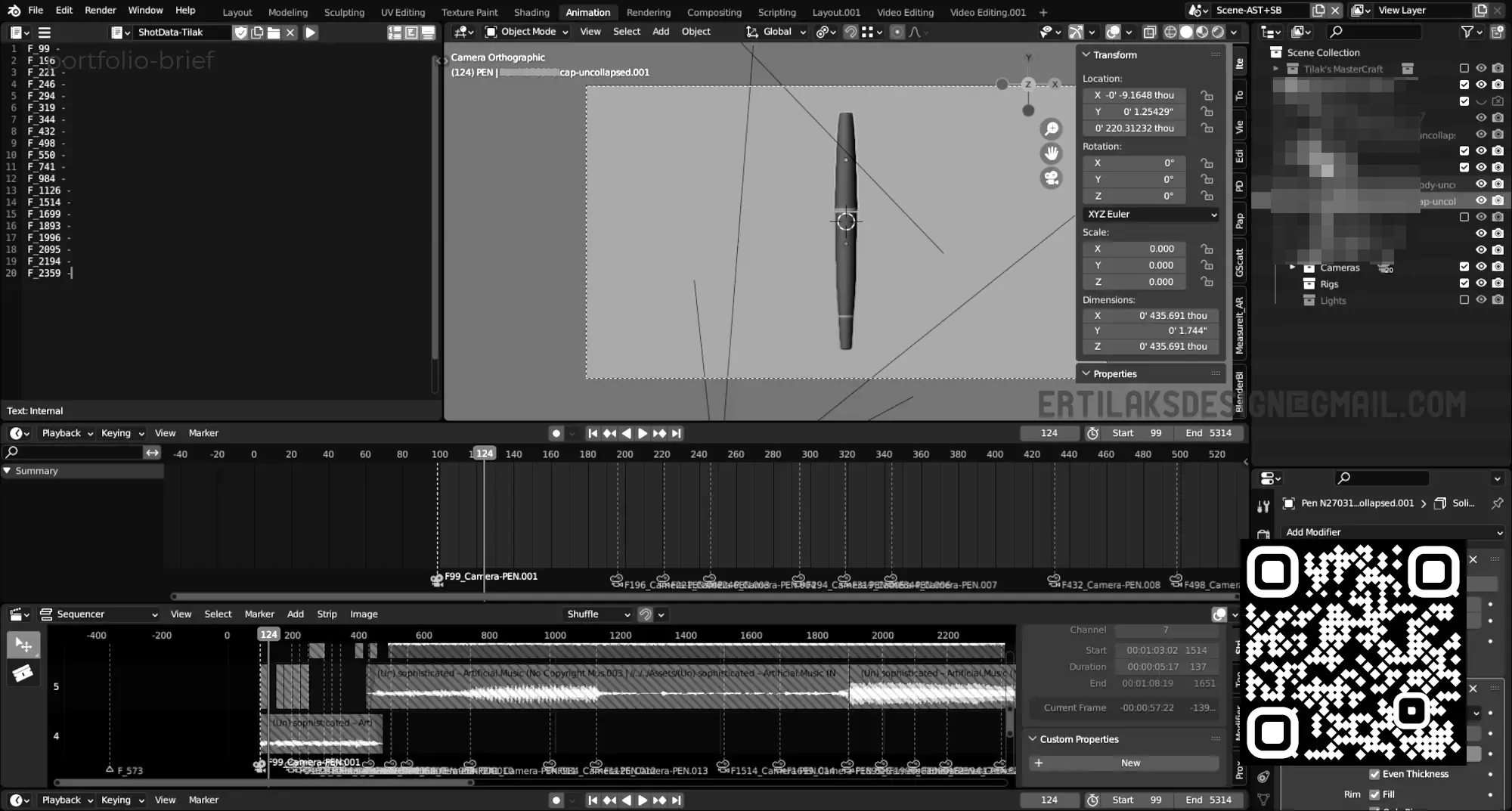Click New under Custom Properties

pyautogui.click(x=1129, y=763)
